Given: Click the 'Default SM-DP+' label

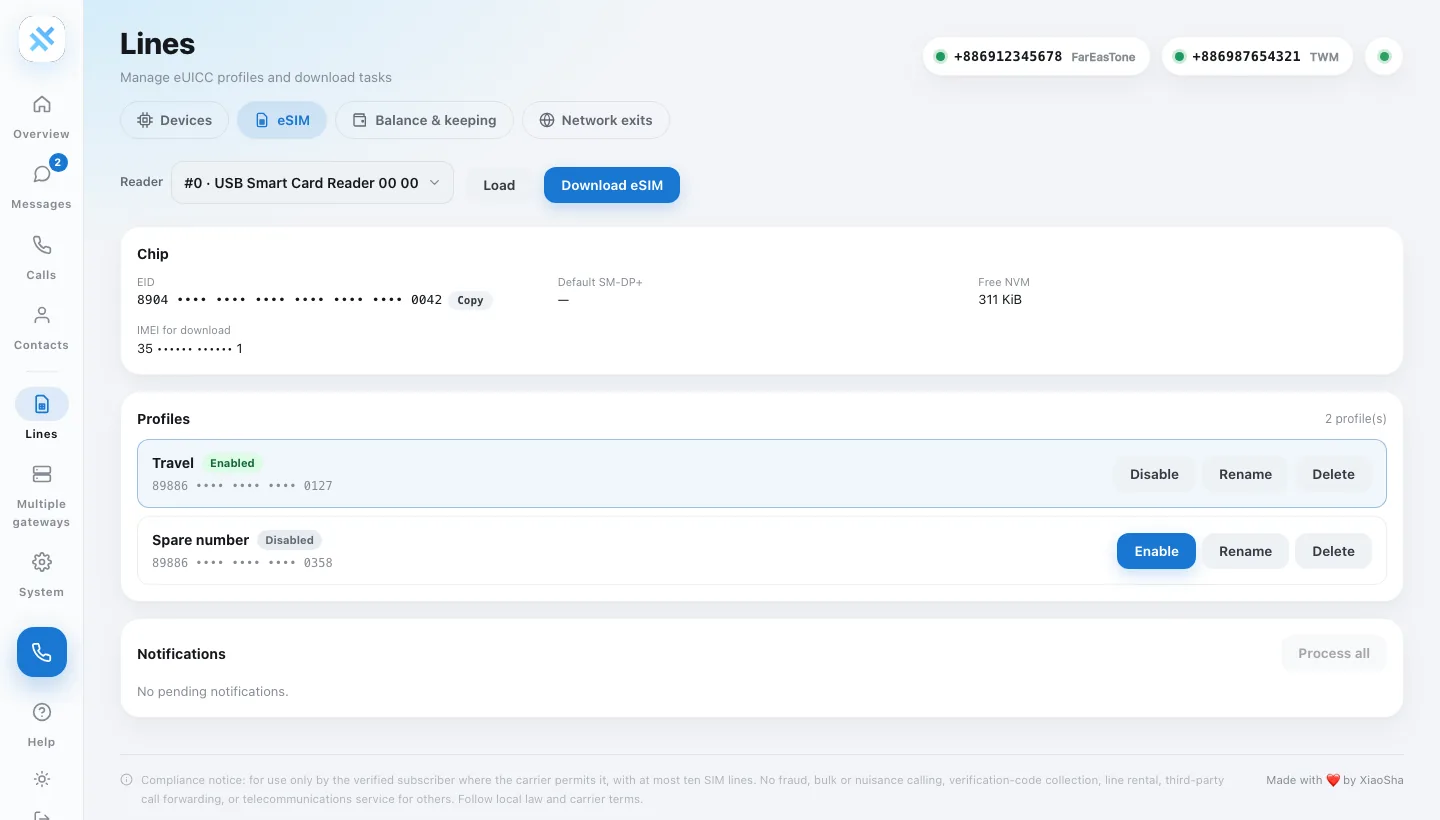Looking at the screenshot, I should coord(600,282).
